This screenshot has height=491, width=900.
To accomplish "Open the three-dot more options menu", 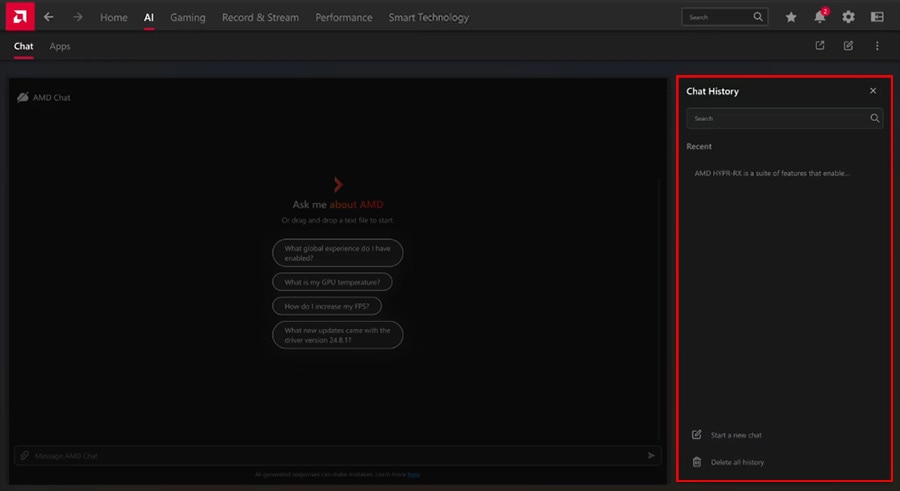I will point(877,45).
